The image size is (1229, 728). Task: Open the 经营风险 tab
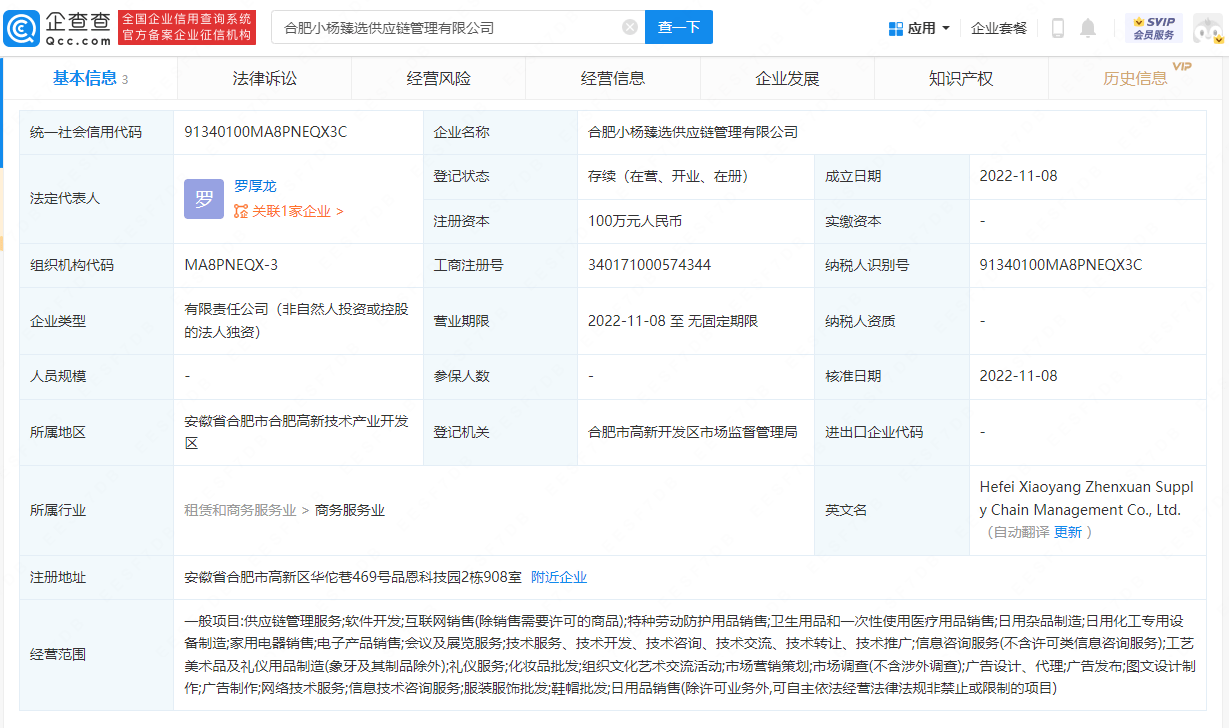438,78
